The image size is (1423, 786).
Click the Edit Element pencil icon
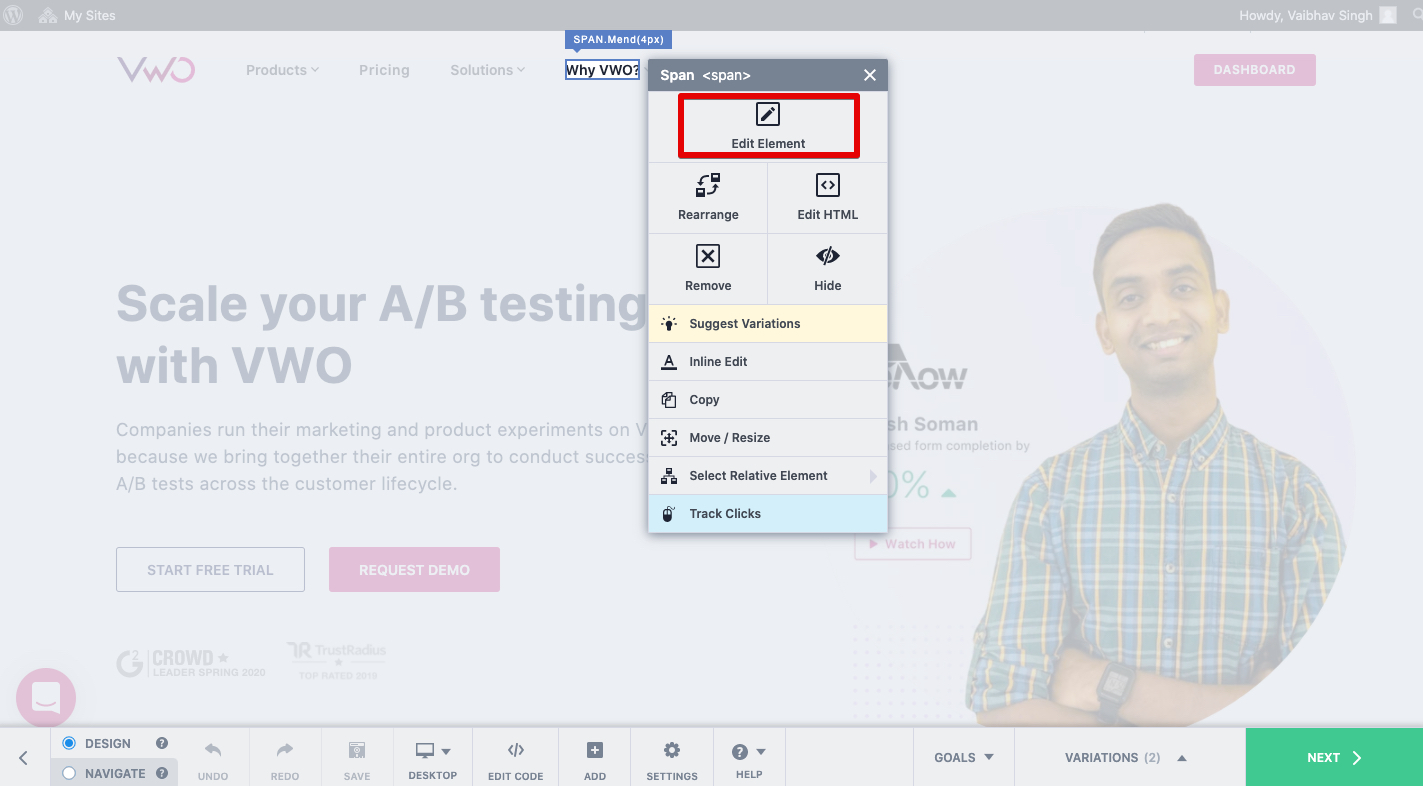click(x=768, y=114)
